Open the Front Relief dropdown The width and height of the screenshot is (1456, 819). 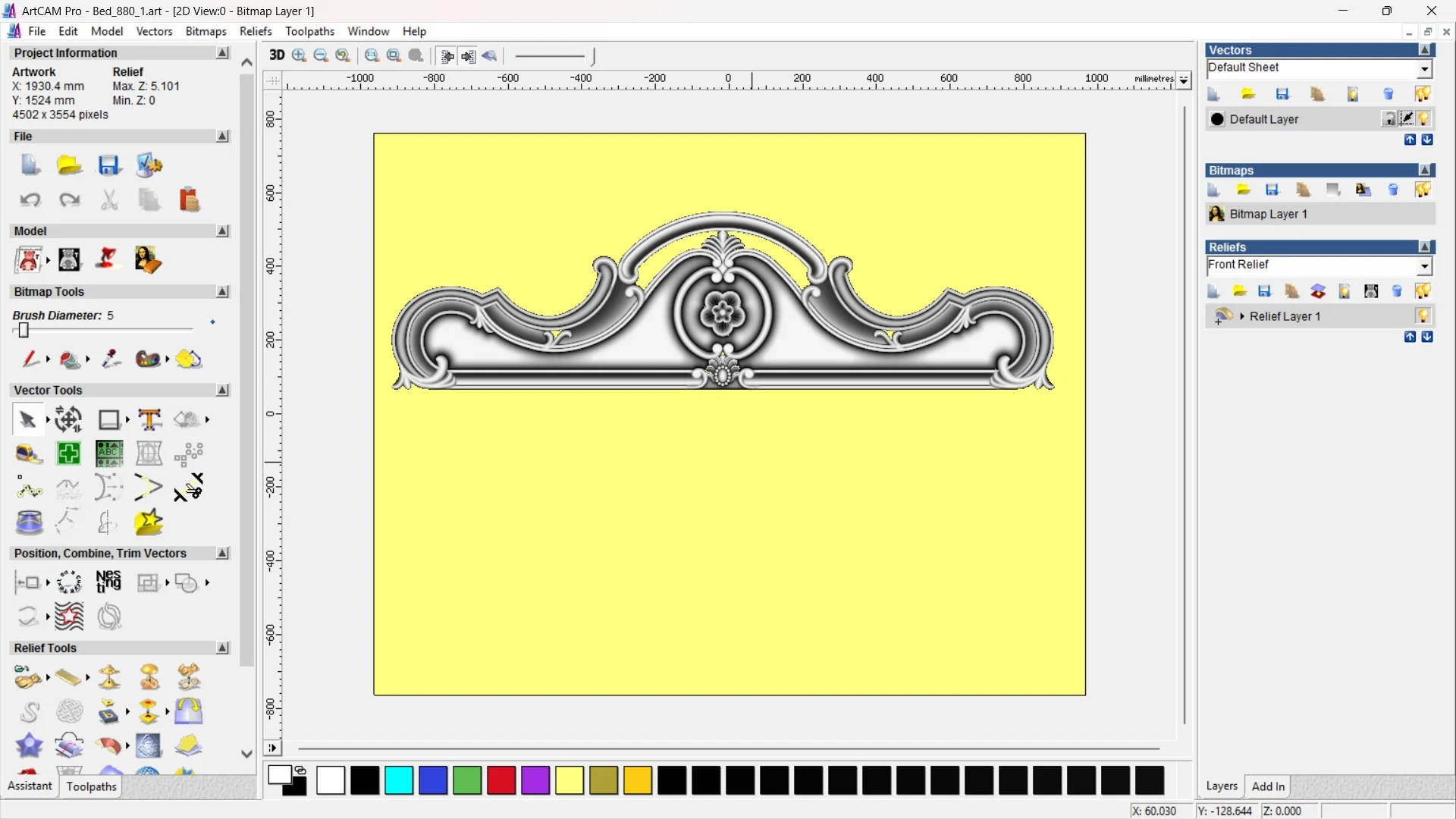click(1424, 265)
